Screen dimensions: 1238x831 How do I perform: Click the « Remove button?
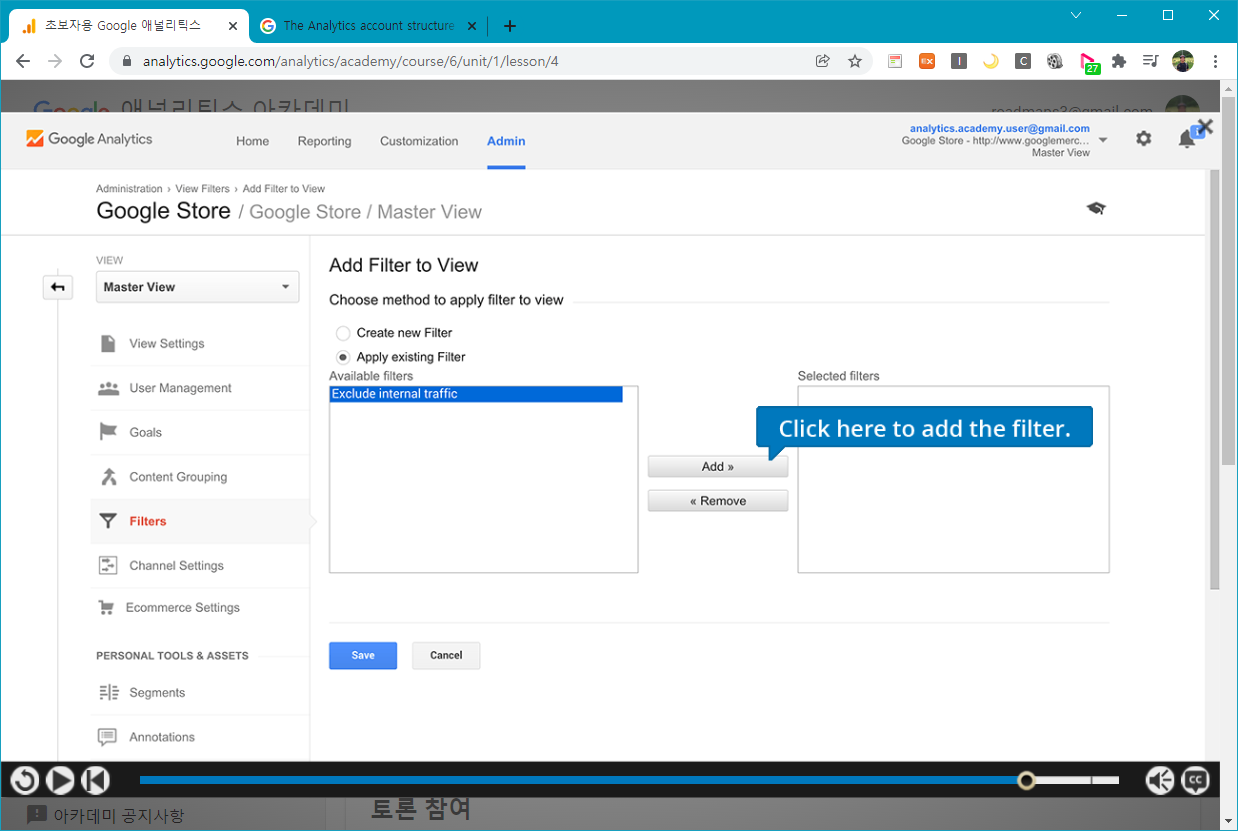point(717,501)
